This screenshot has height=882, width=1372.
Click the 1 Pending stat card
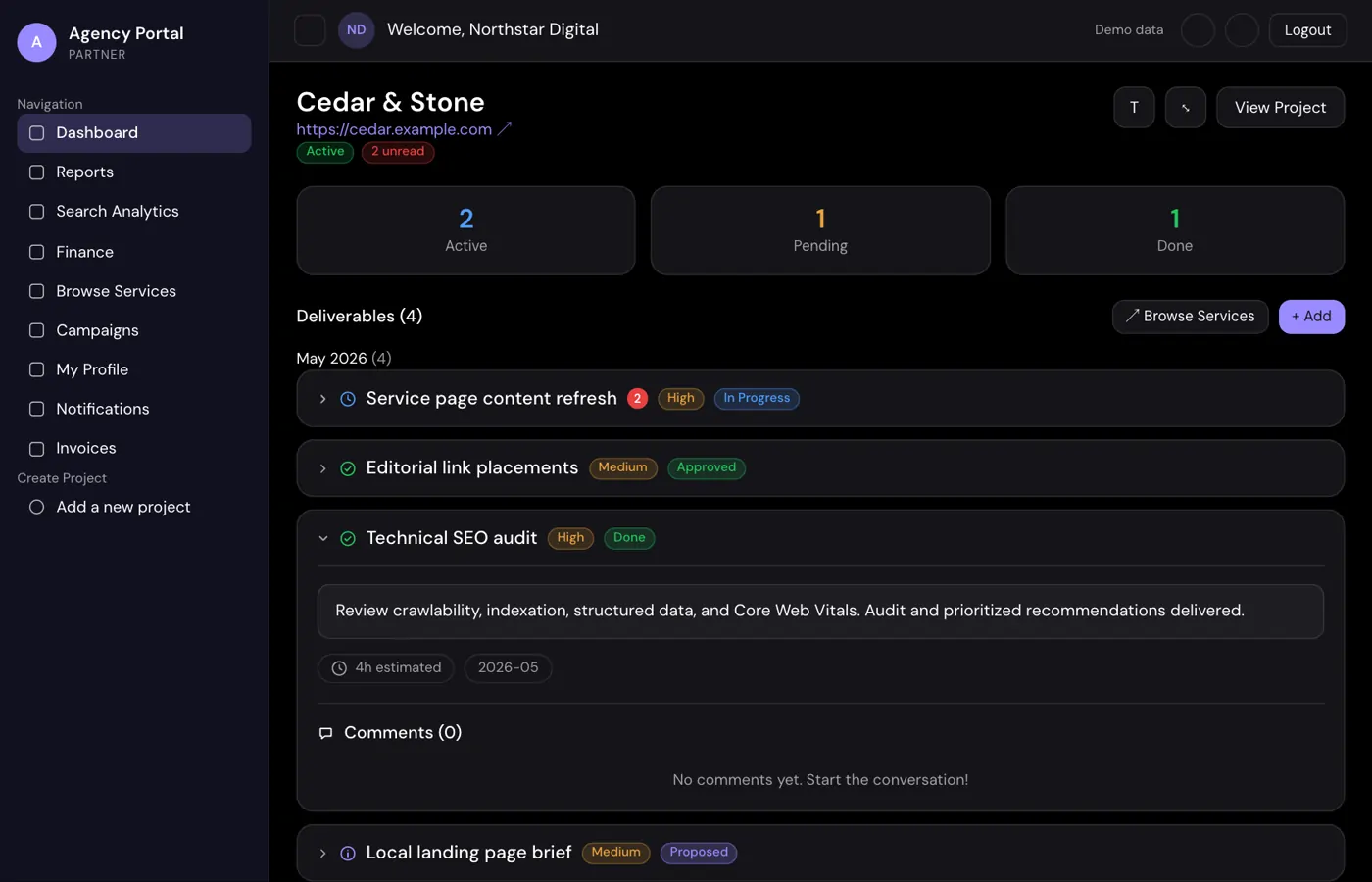point(820,230)
